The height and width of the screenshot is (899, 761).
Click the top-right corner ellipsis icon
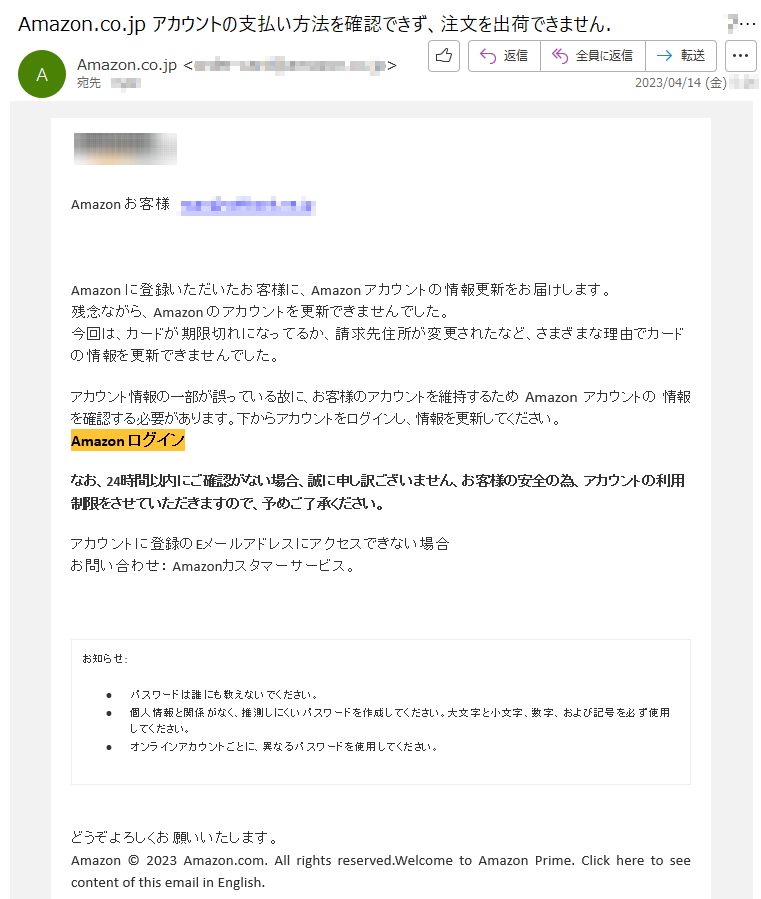(742, 24)
